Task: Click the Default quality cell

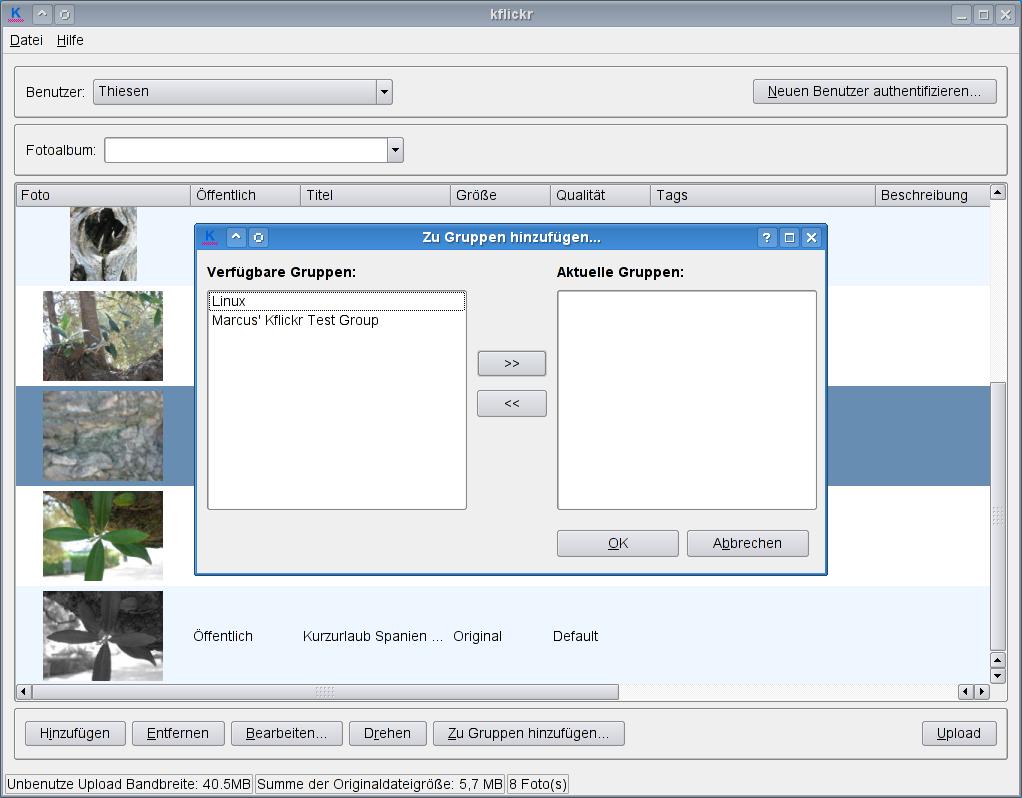Action: click(x=576, y=636)
